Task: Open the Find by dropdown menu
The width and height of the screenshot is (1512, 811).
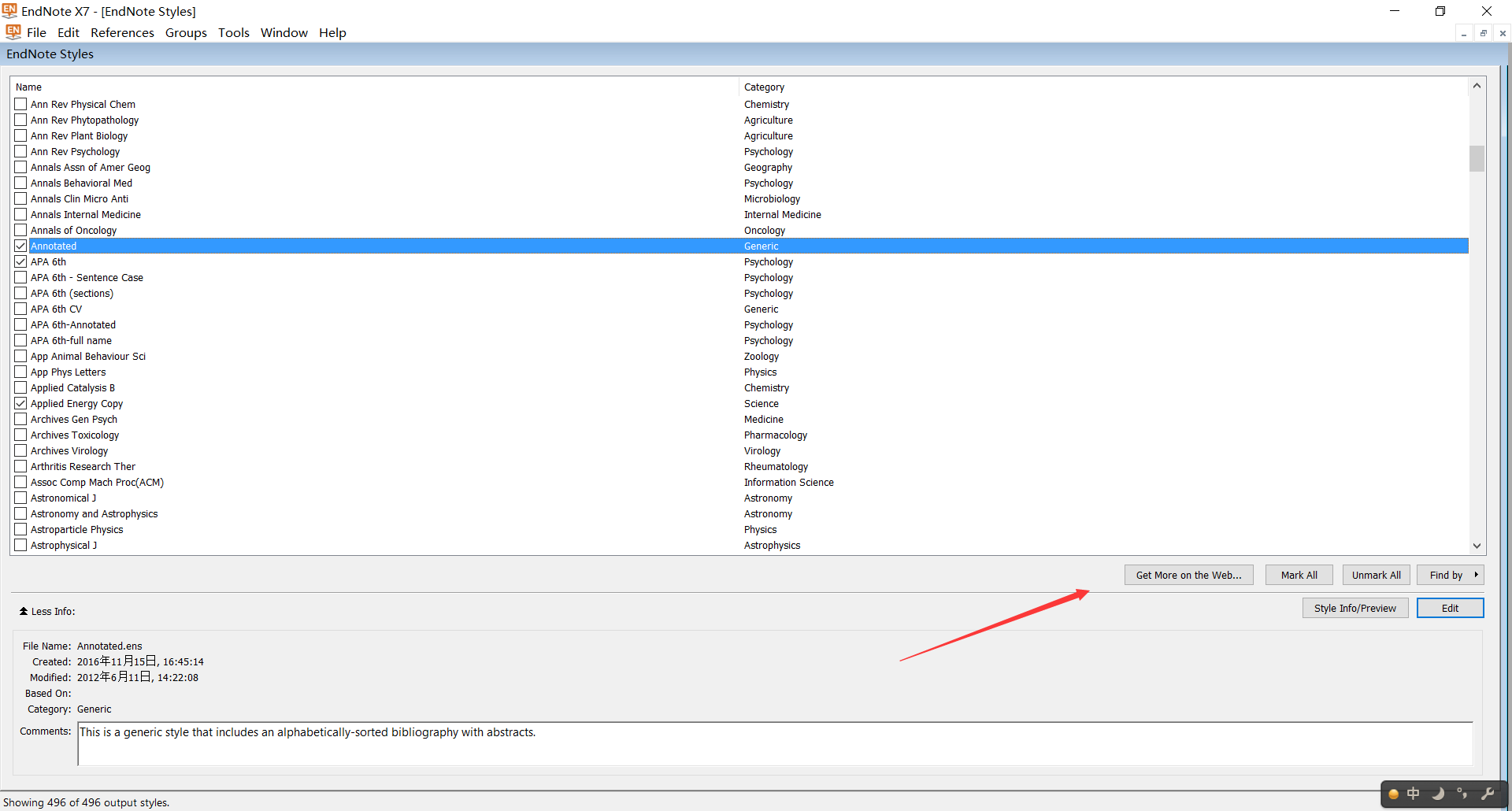Action: pos(1451,575)
